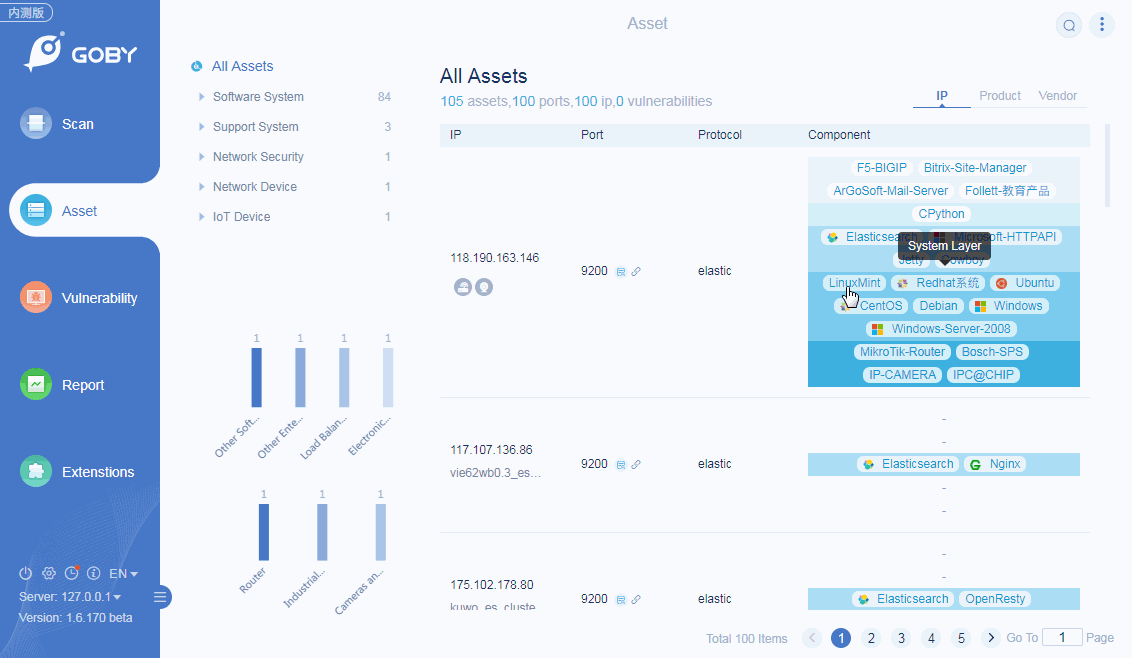Go to page 5
This screenshot has width=1132, height=658.
pyautogui.click(x=961, y=638)
